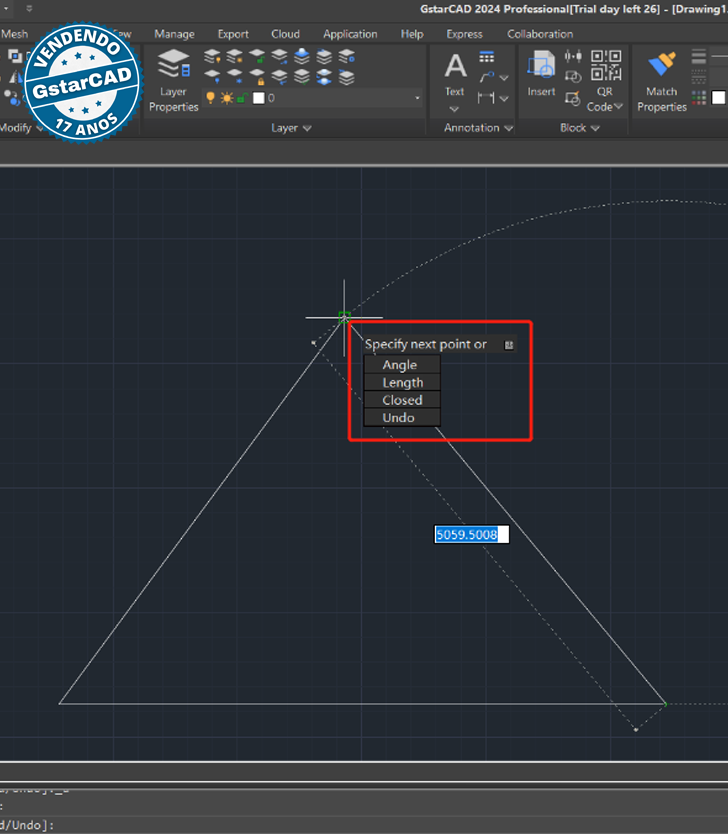This screenshot has height=834, width=728.
Task: Click the layer merge icon with two blue spheres
Action: [x=324, y=77]
